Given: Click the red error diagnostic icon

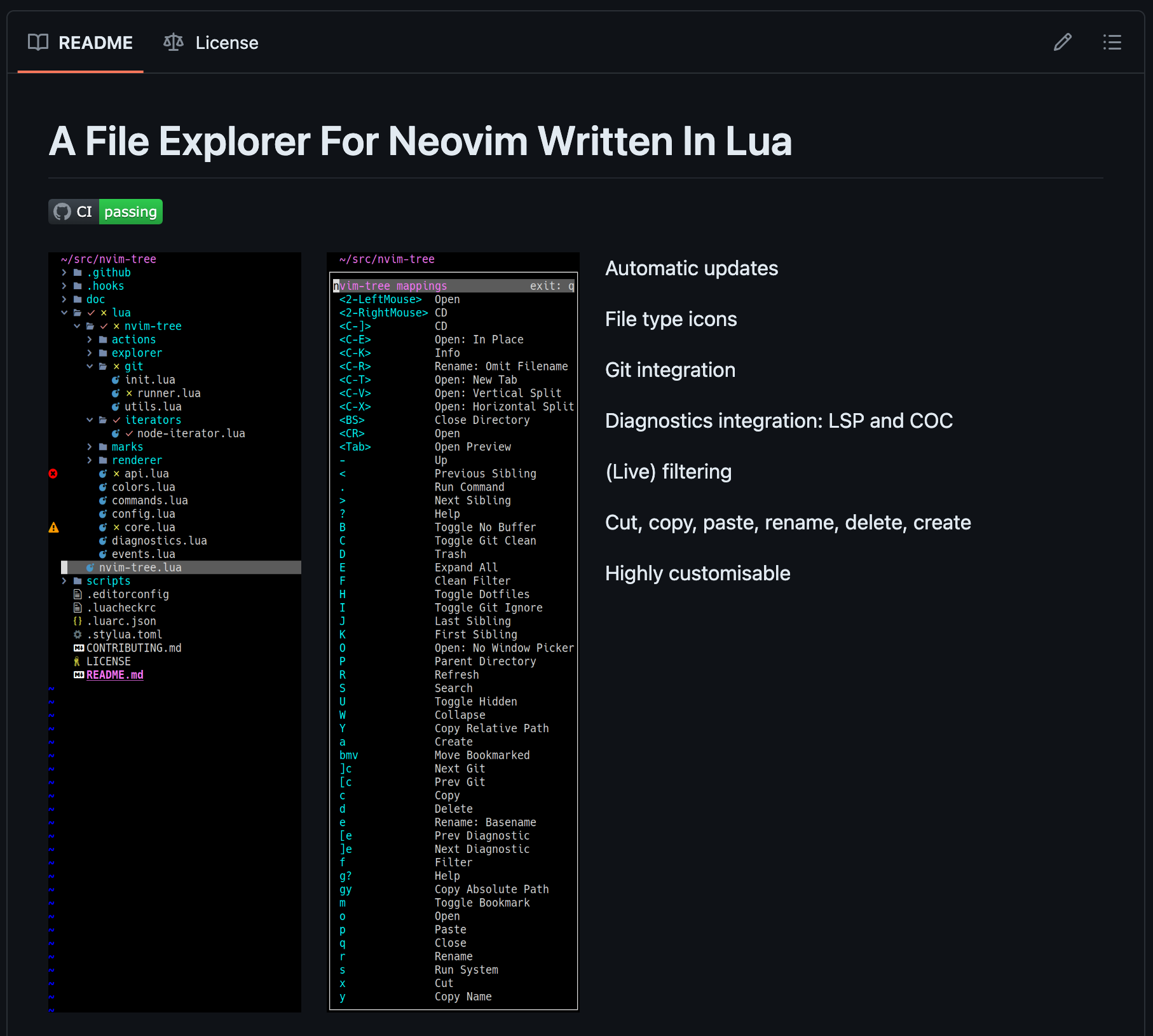Looking at the screenshot, I should [x=53, y=474].
